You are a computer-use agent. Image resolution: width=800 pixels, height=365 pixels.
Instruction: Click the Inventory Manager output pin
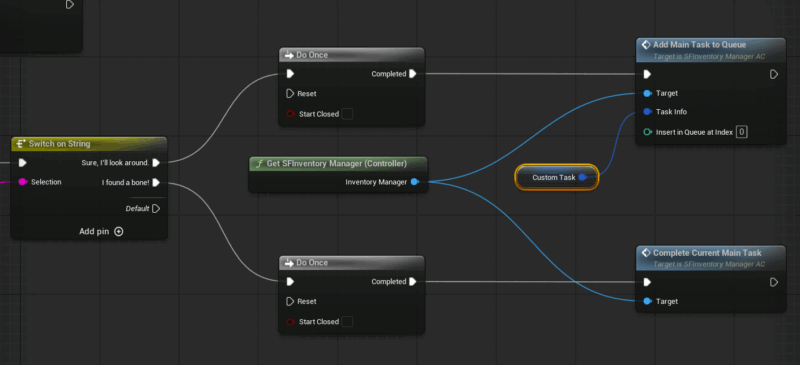point(415,182)
